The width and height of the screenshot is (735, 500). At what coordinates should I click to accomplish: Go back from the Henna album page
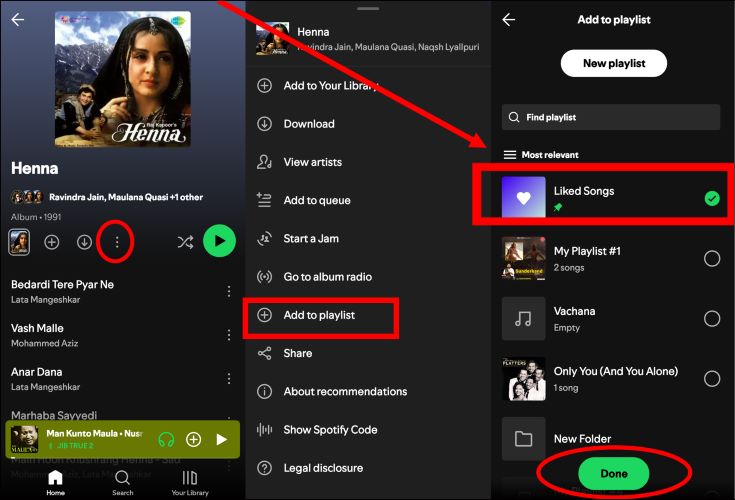pos(18,19)
